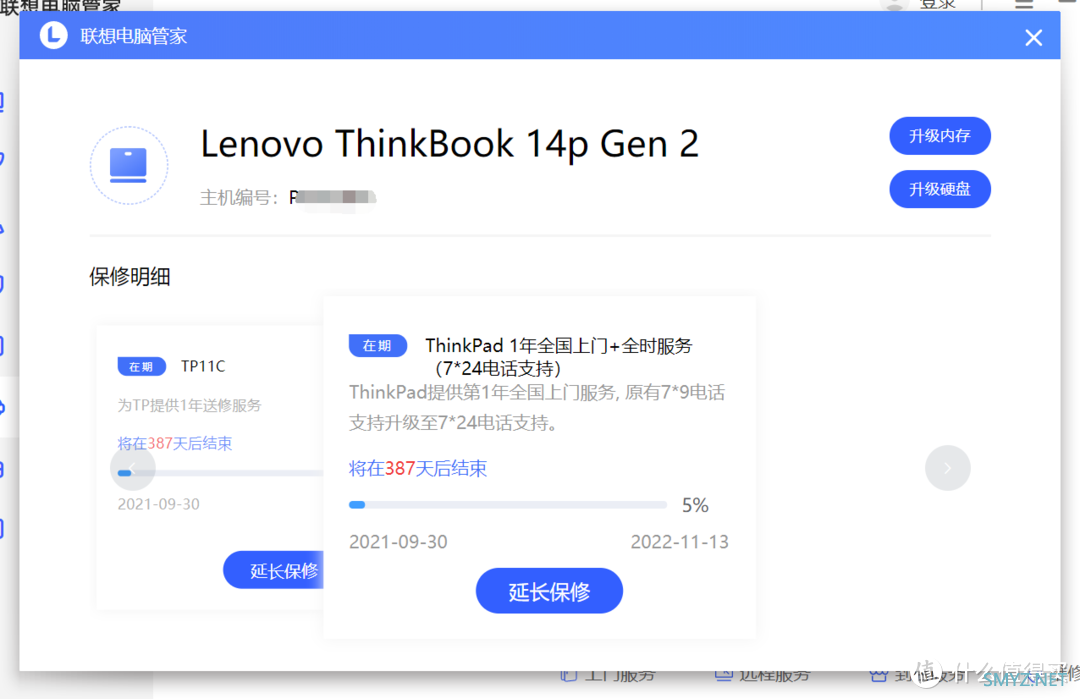Select the title Lenovo ThinkBook 14p Gen 2
Screen dimensions: 1080x699
pos(450,144)
